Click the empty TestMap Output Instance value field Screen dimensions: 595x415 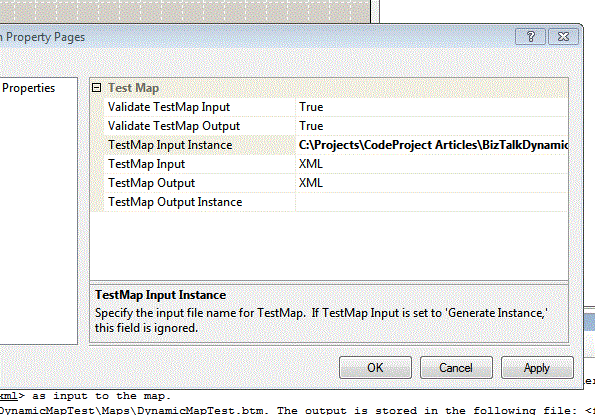pos(432,202)
